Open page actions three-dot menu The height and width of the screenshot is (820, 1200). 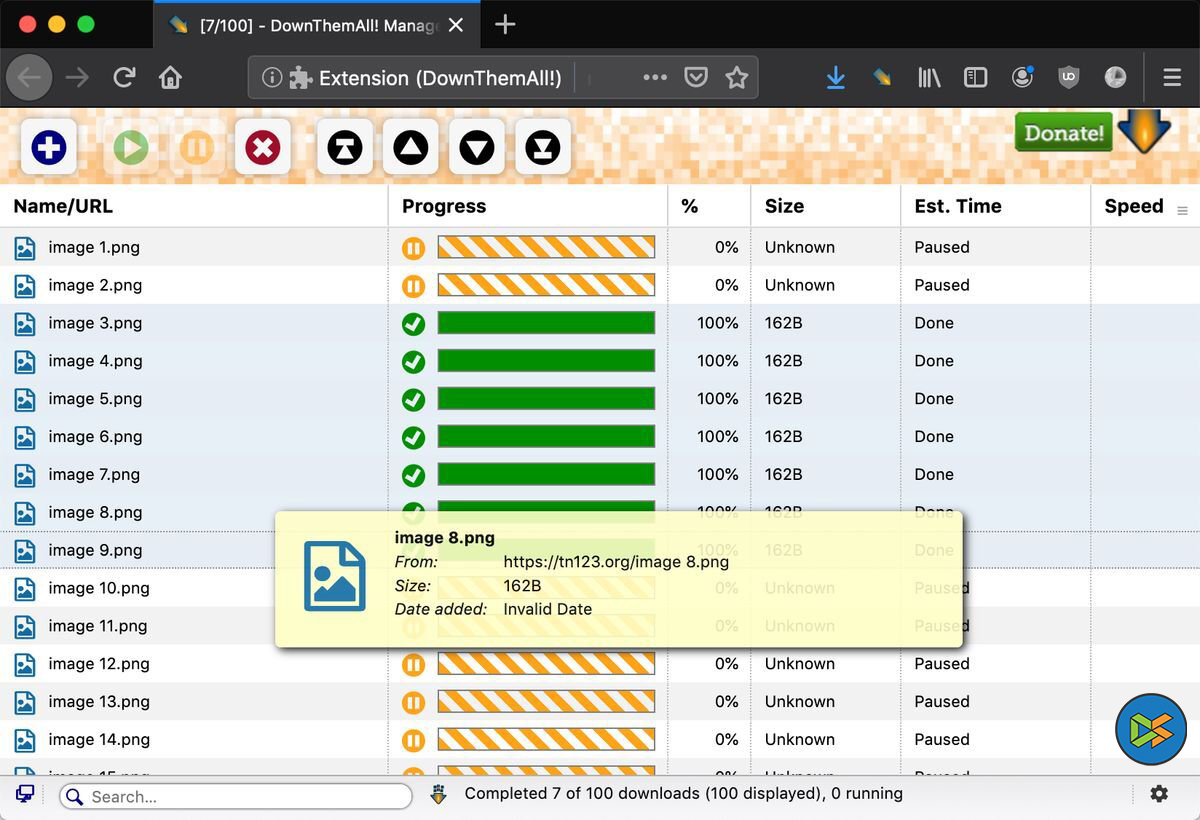click(x=655, y=78)
